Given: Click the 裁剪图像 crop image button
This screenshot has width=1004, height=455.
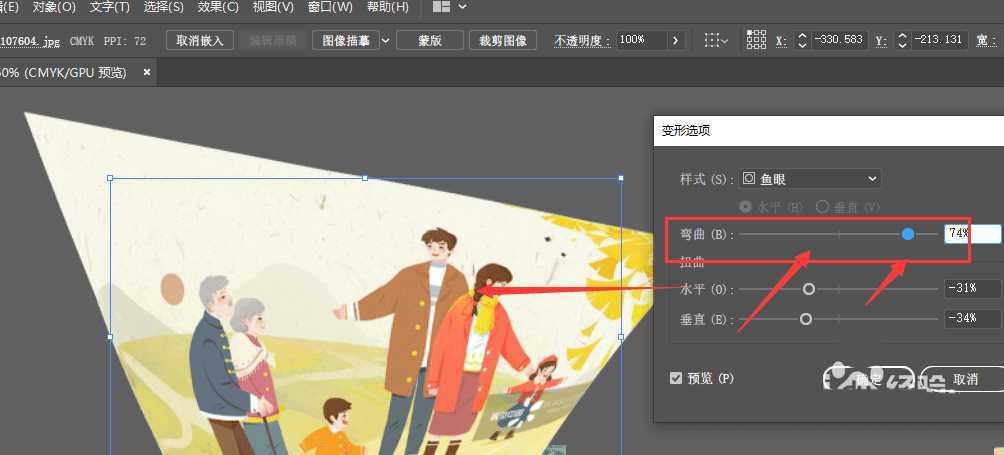Looking at the screenshot, I should tap(503, 40).
